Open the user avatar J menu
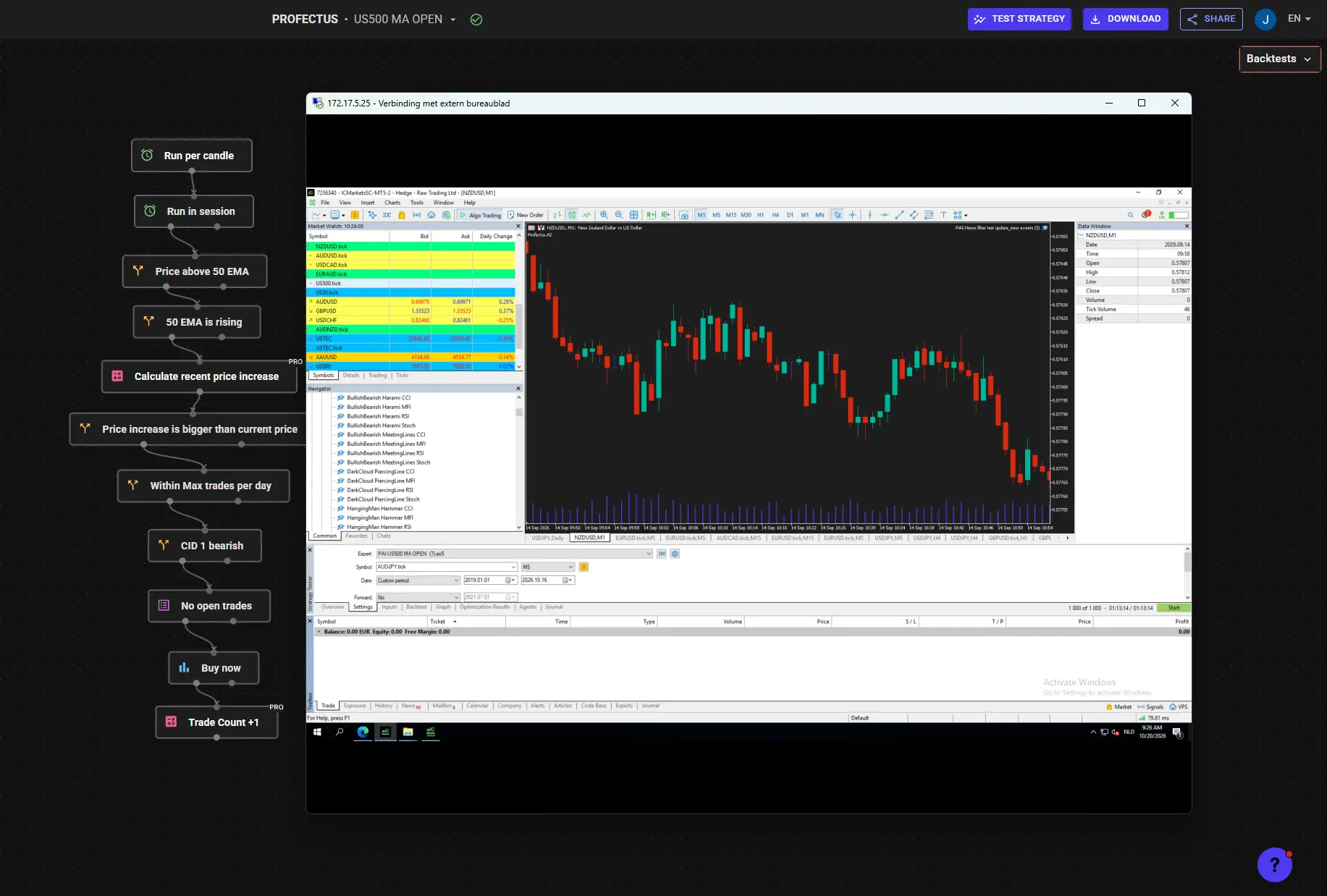1327x896 pixels. click(1265, 20)
